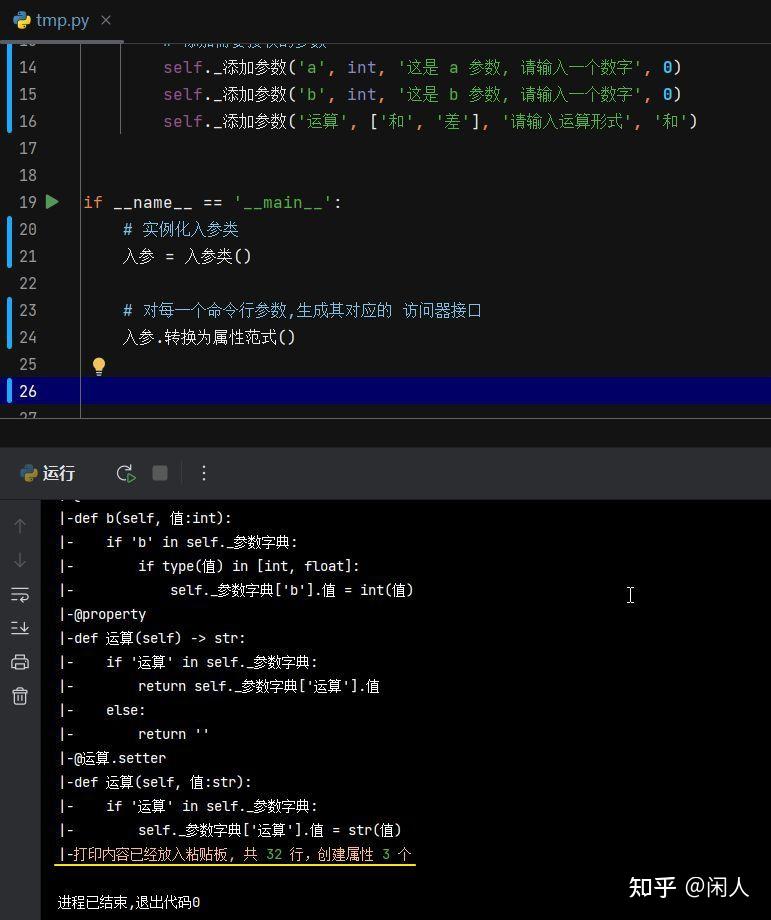Screen dimensions: 771x920
Task: Click console line return self._参数字典['运算'].值
Action: click(x=259, y=686)
